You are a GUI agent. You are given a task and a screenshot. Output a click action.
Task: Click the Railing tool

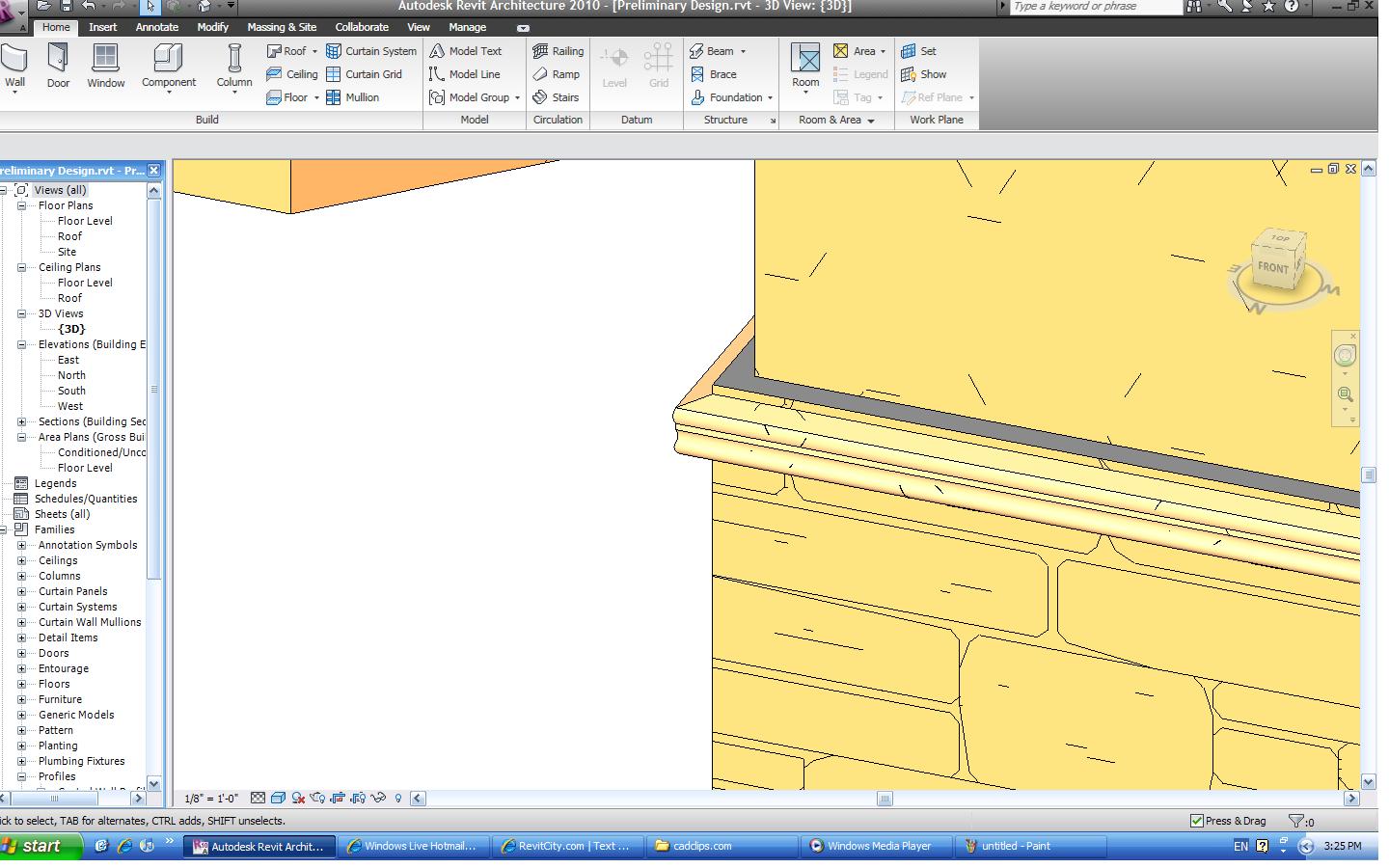[558, 51]
